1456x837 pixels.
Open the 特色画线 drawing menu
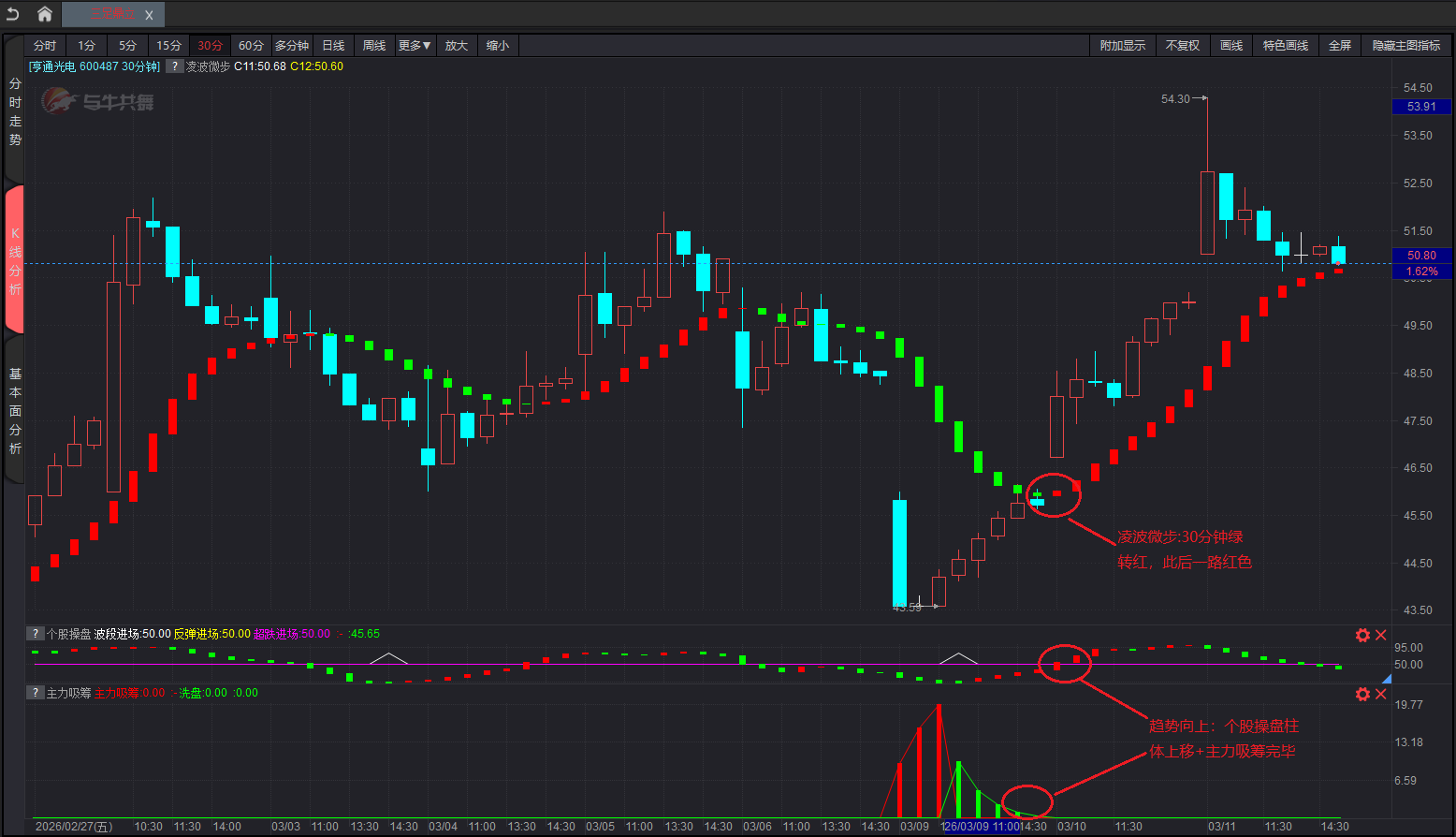tap(1285, 46)
